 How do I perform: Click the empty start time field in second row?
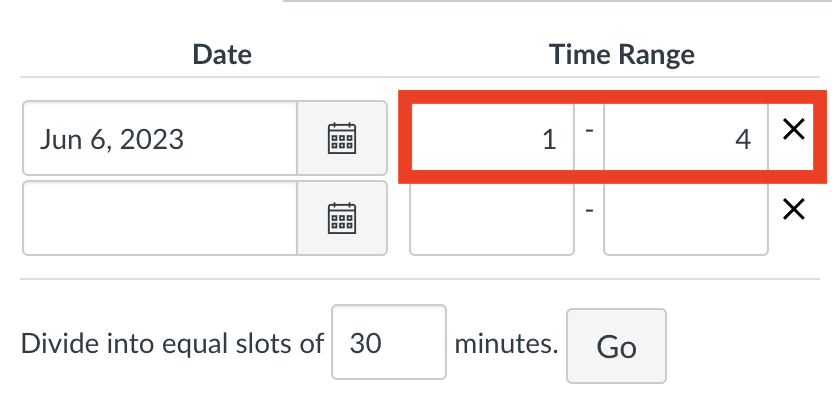[492, 218]
